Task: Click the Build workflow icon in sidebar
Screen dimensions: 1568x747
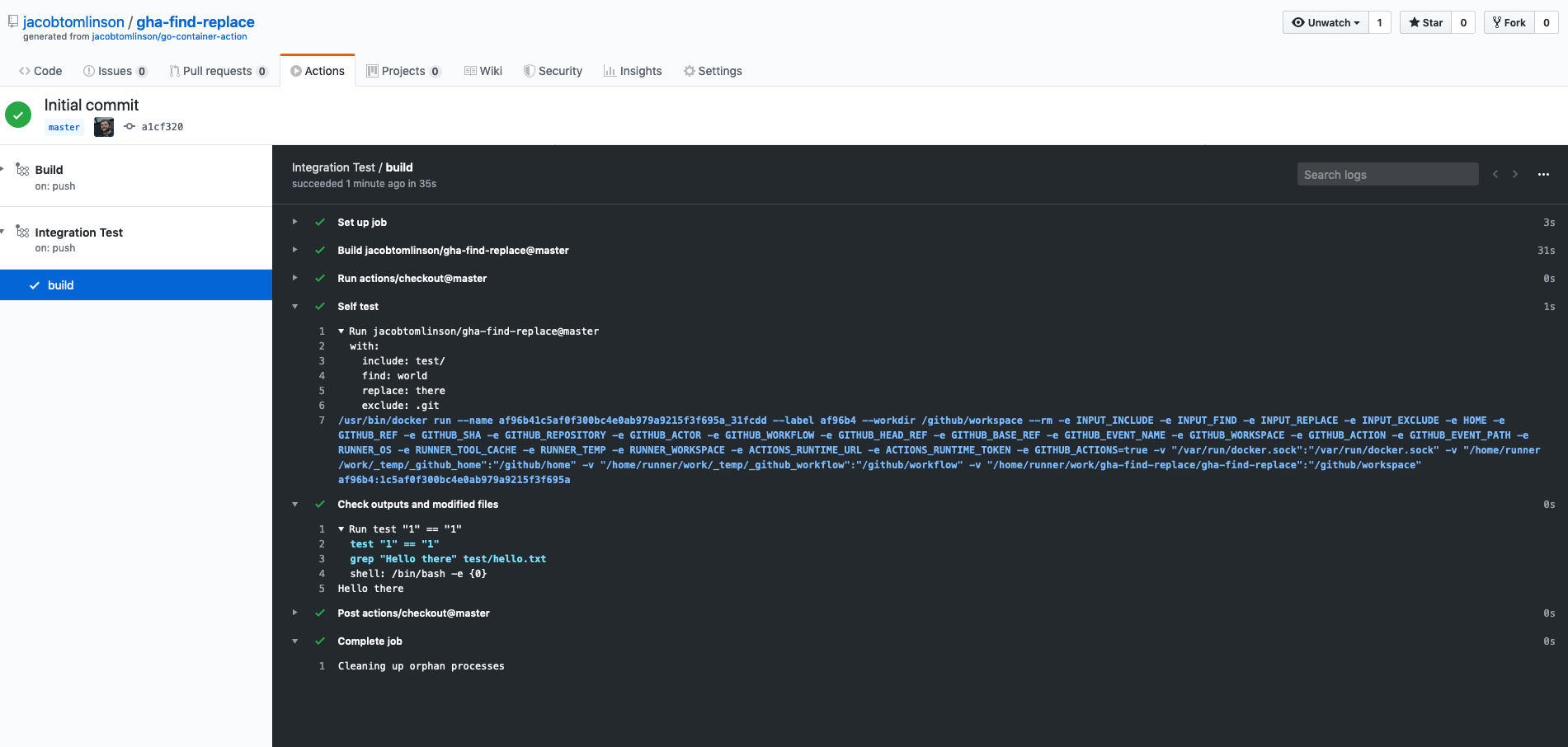Action: point(22,170)
